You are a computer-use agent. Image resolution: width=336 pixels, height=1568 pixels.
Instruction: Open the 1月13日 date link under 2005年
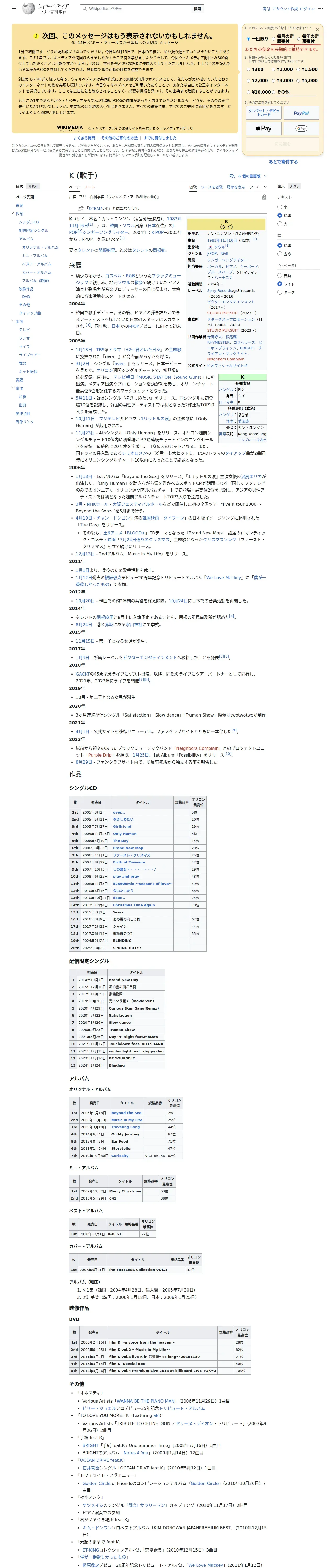(84, 350)
